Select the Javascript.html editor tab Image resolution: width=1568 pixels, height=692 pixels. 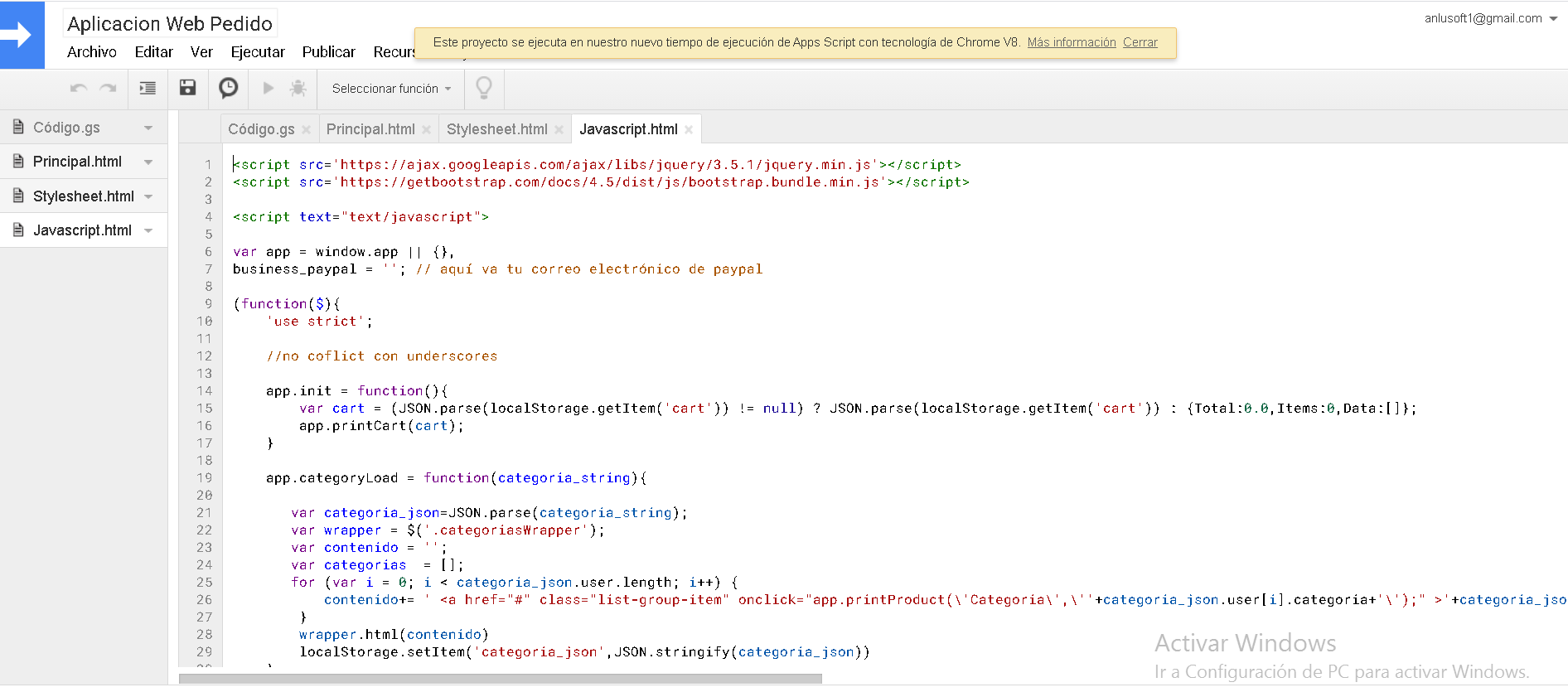[628, 129]
